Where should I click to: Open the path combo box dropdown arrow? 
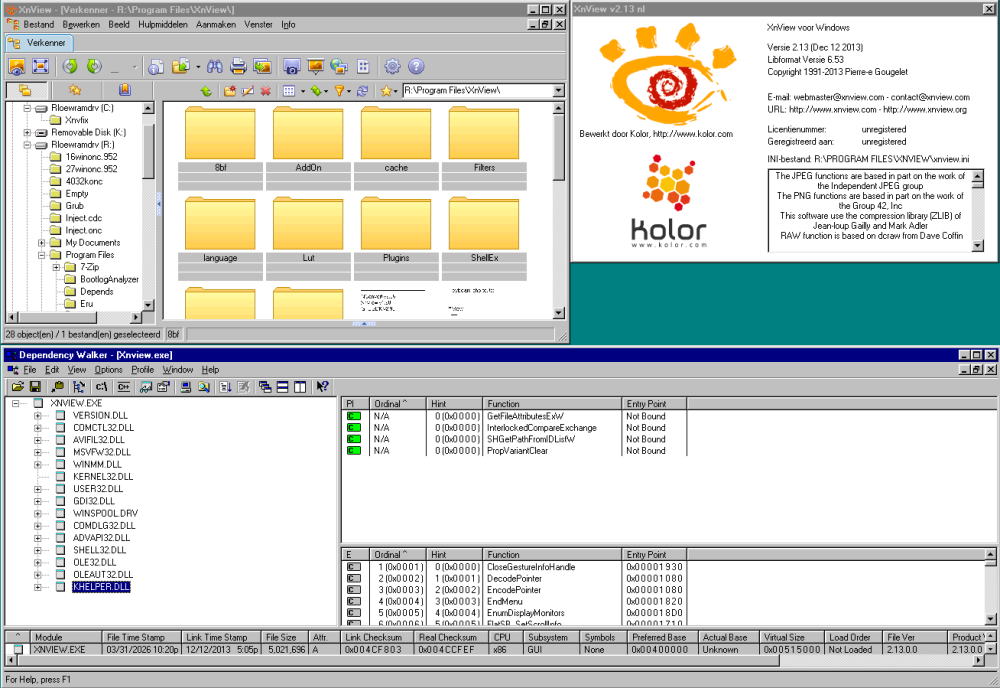pos(558,91)
